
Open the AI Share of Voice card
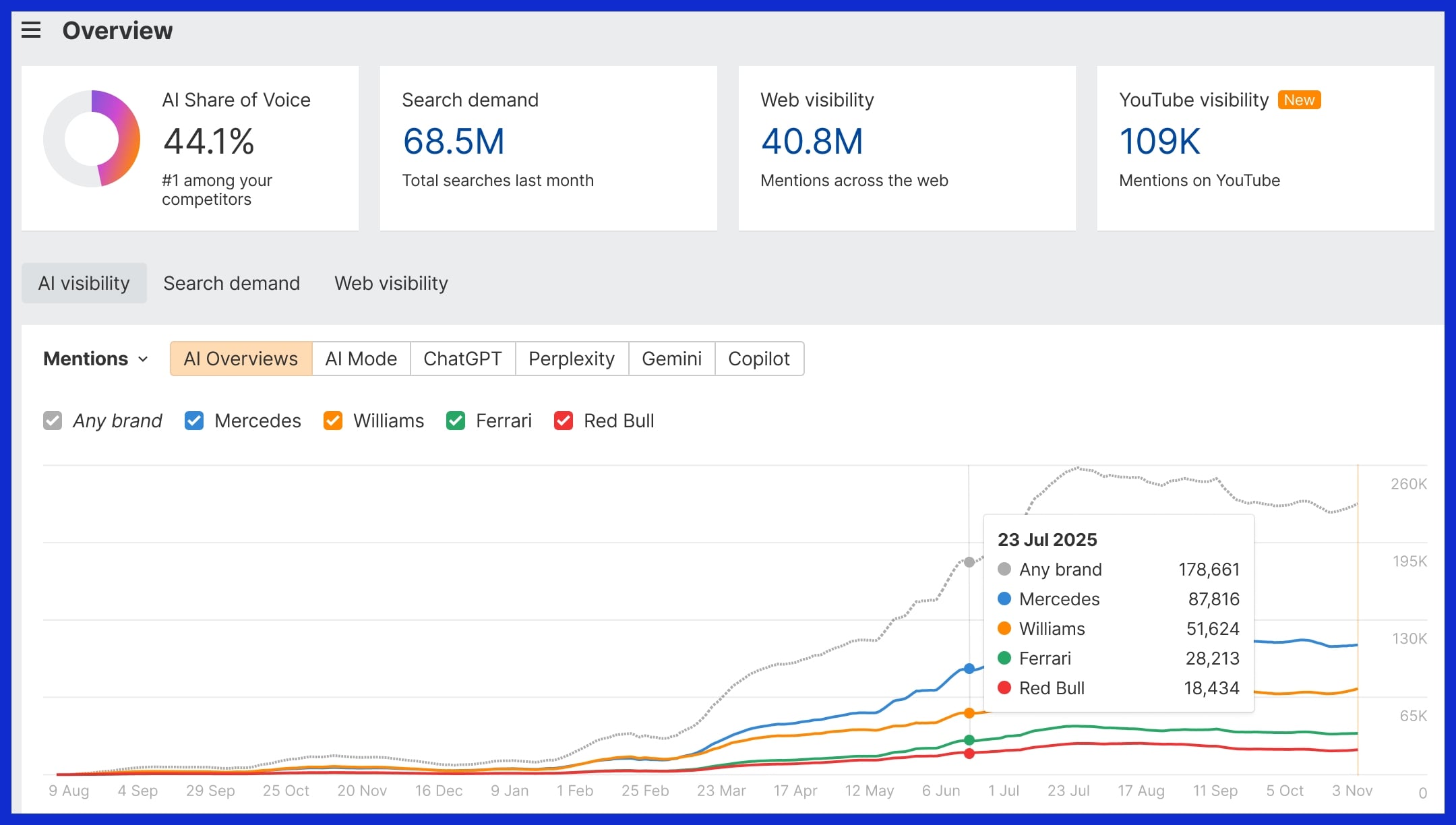[190, 148]
